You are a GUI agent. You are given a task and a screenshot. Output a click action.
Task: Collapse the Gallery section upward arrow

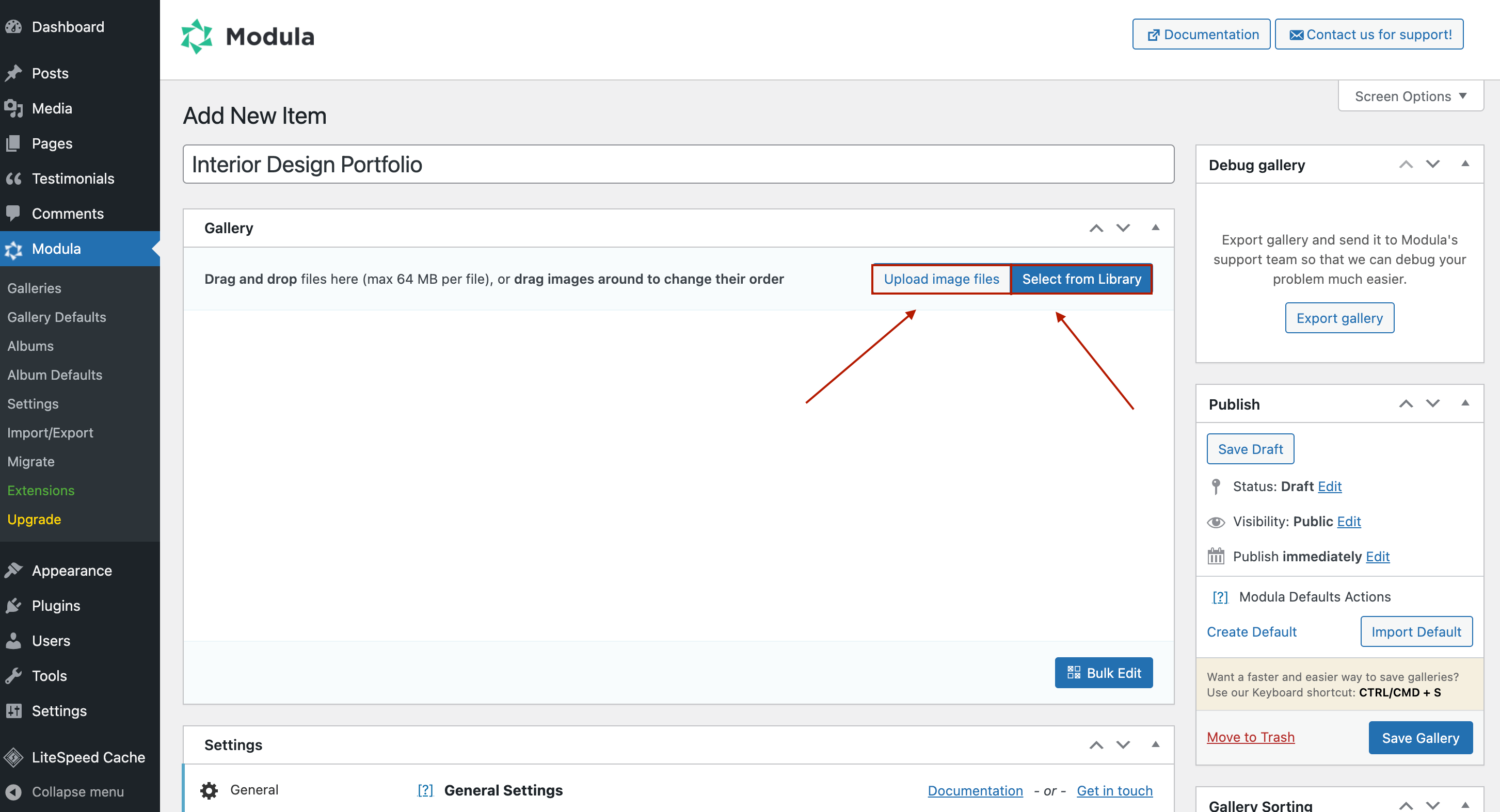[1154, 227]
